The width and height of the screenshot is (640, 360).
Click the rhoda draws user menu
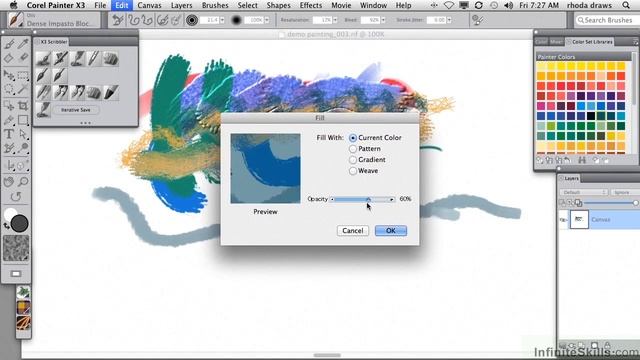(589, 5)
